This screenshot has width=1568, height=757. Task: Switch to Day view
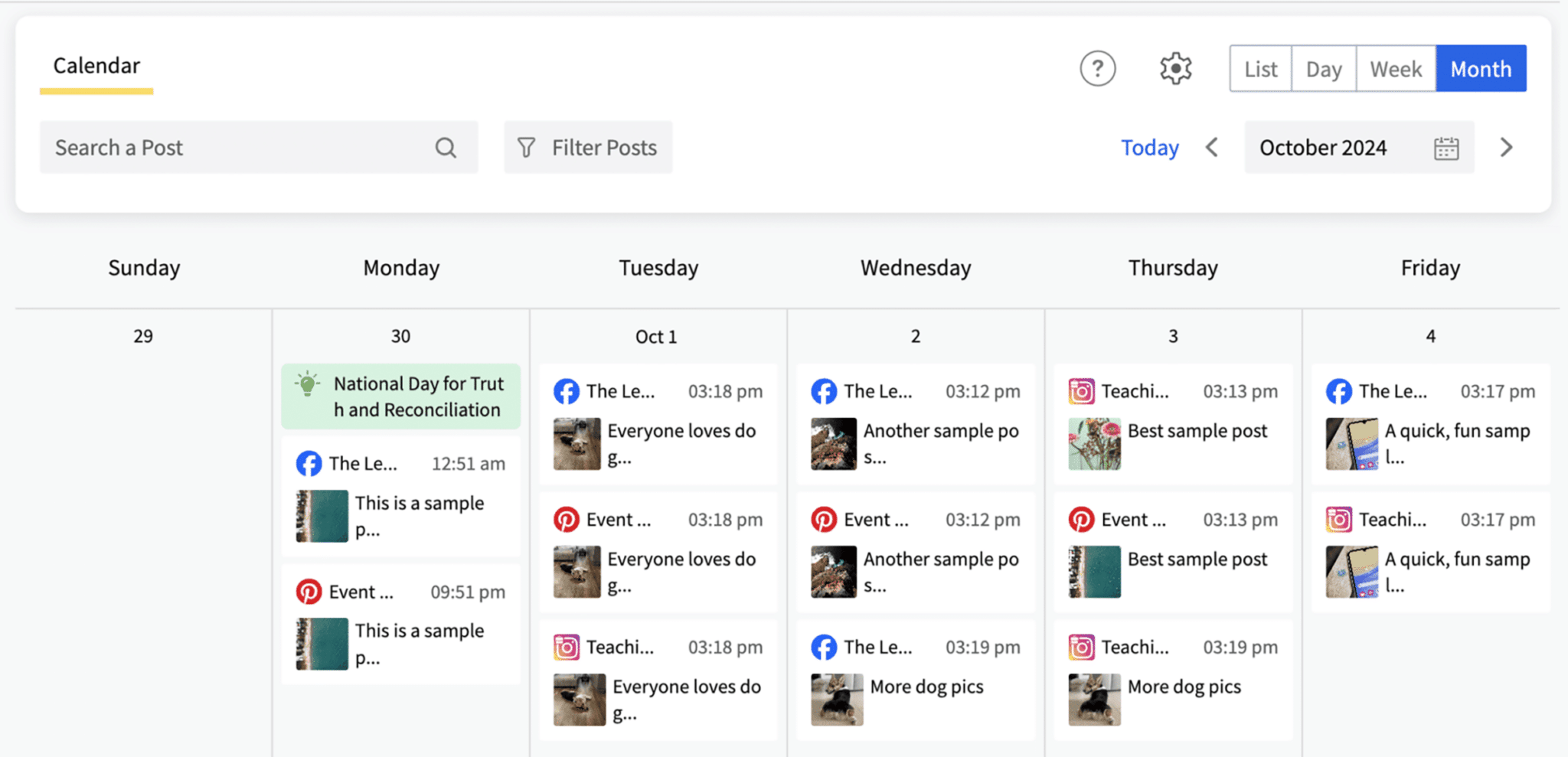1324,69
